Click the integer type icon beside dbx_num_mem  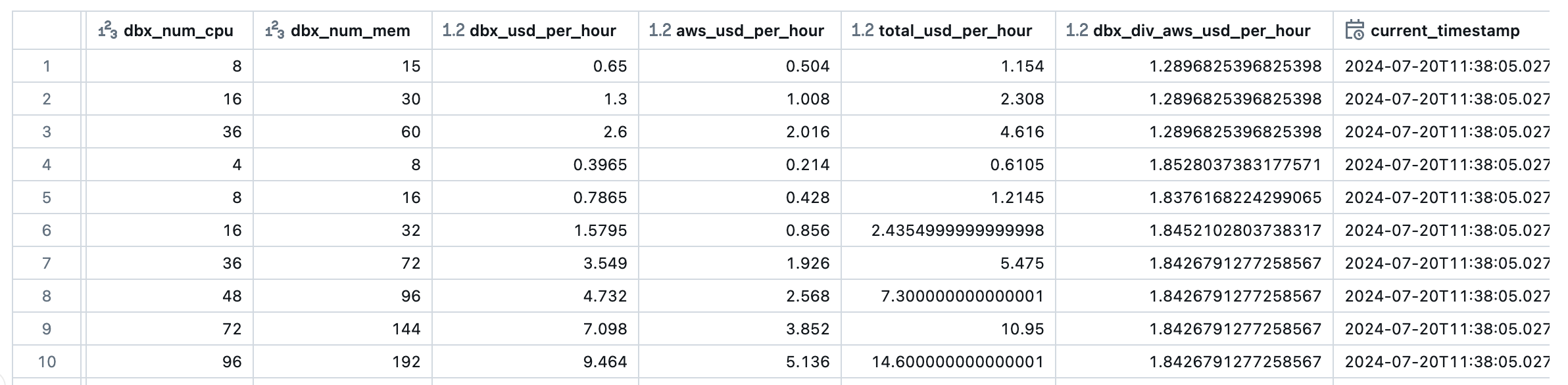(x=274, y=30)
